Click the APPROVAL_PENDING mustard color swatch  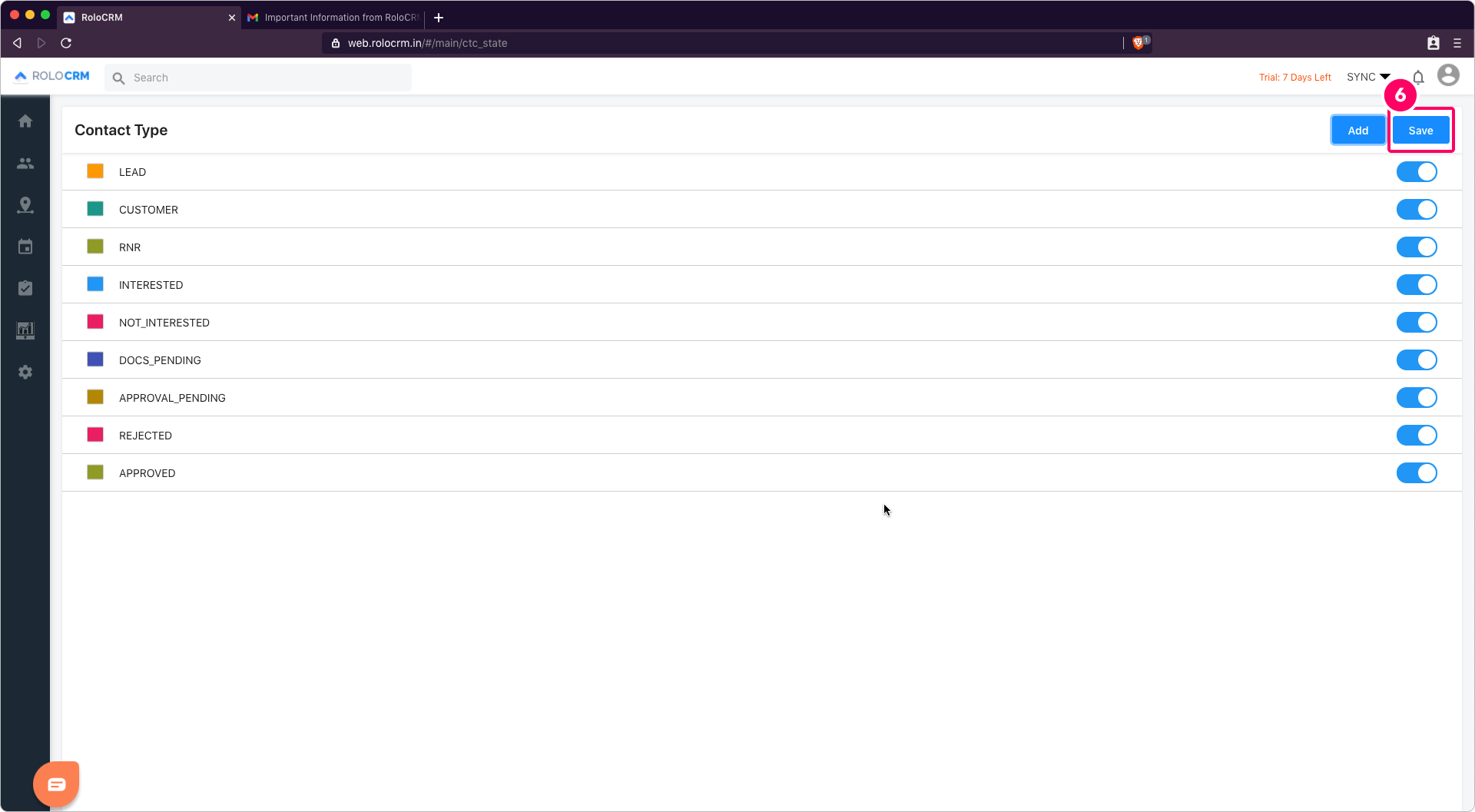tap(95, 397)
